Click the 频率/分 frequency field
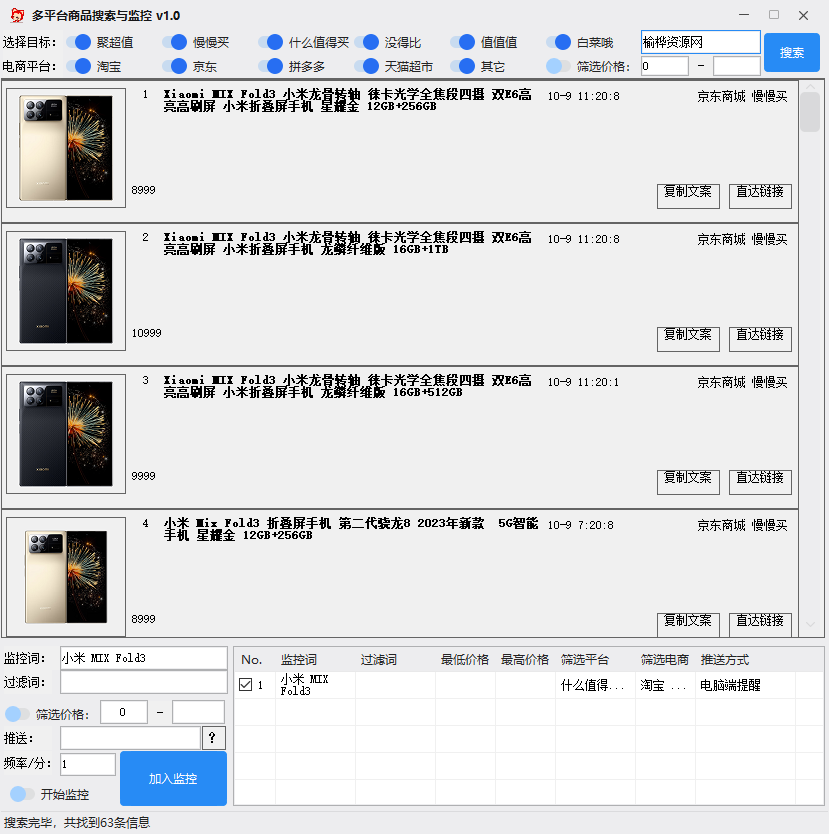The width and height of the screenshot is (829, 834). coord(88,764)
